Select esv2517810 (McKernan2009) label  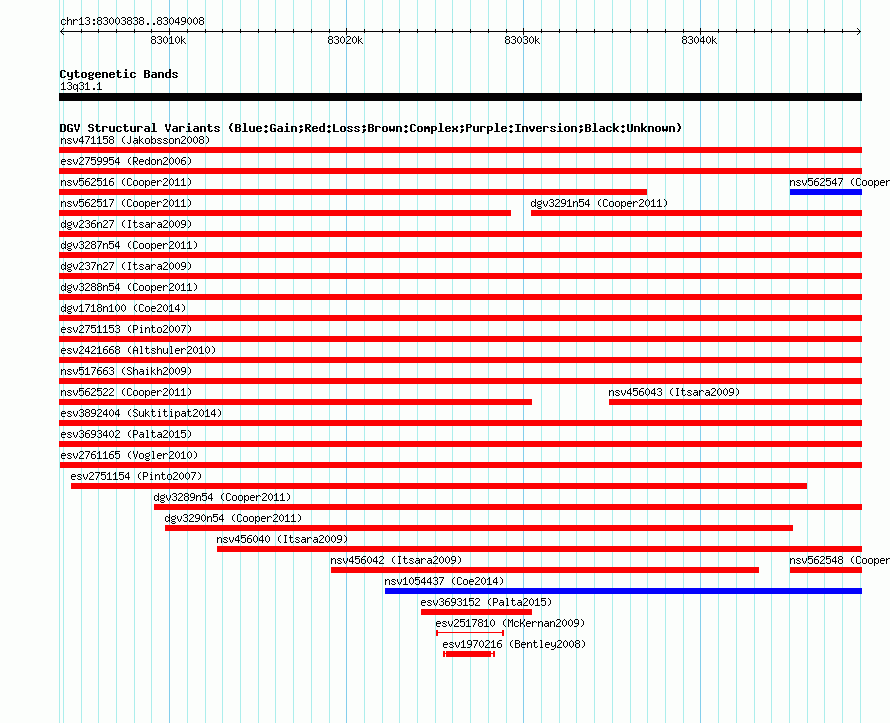click(x=510, y=623)
